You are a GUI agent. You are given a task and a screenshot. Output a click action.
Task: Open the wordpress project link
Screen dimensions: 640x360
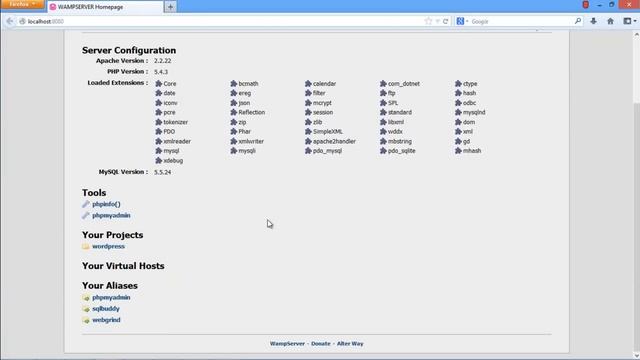tap(108, 247)
